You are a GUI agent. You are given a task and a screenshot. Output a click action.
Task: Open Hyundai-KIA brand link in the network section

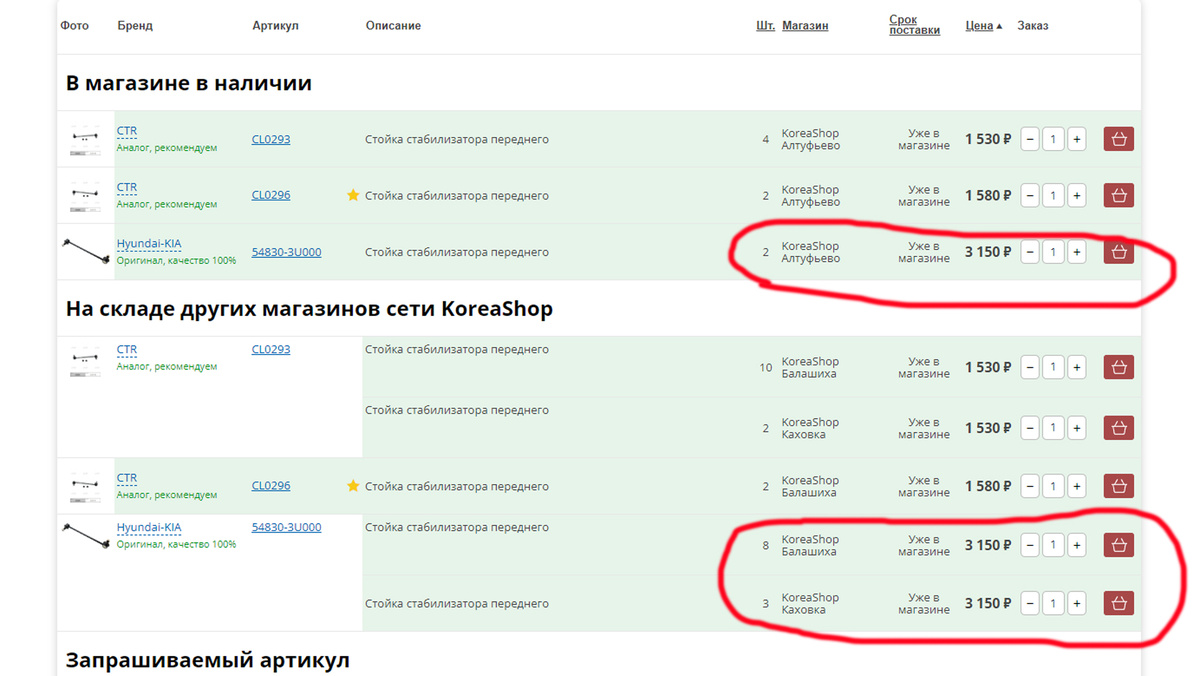point(149,527)
